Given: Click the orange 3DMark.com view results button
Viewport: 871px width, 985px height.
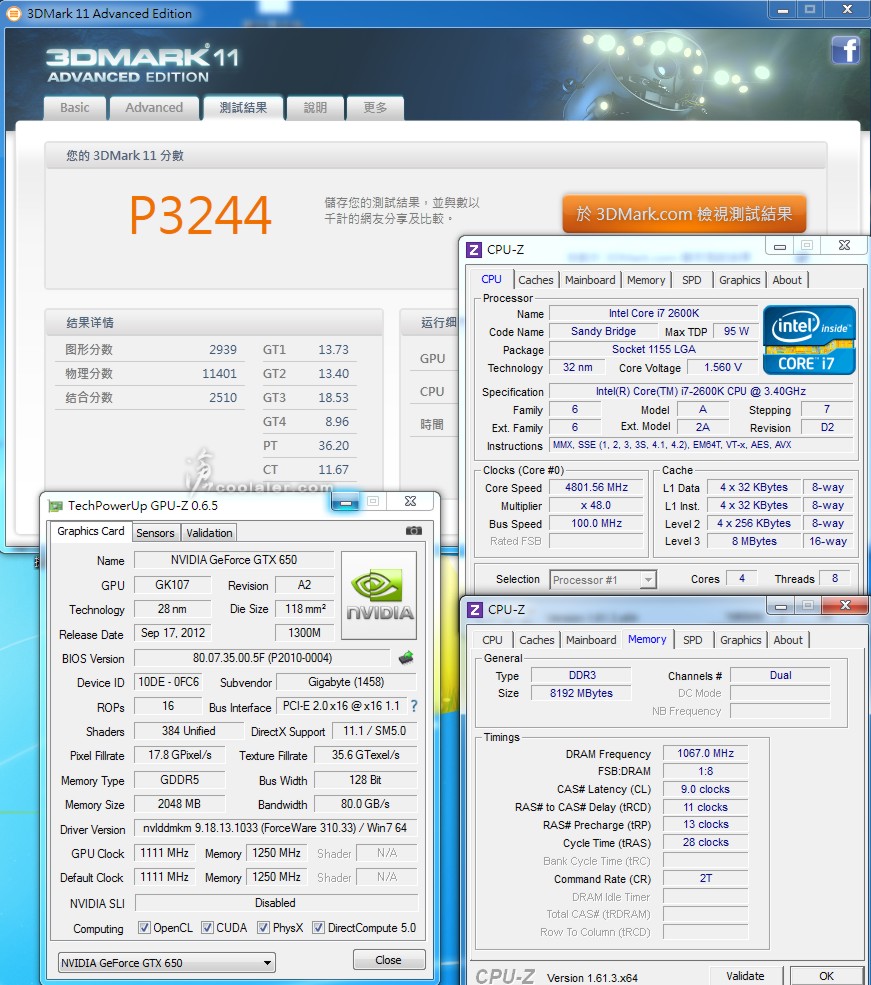Looking at the screenshot, I should (x=684, y=214).
